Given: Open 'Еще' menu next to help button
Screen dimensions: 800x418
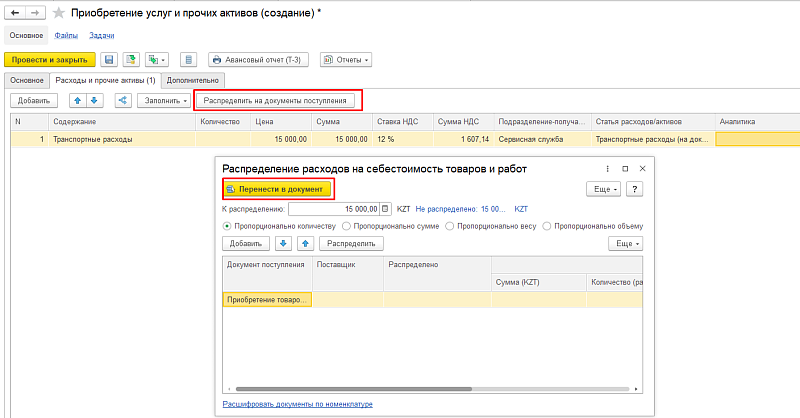Looking at the screenshot, I should (x=603, y=189).
